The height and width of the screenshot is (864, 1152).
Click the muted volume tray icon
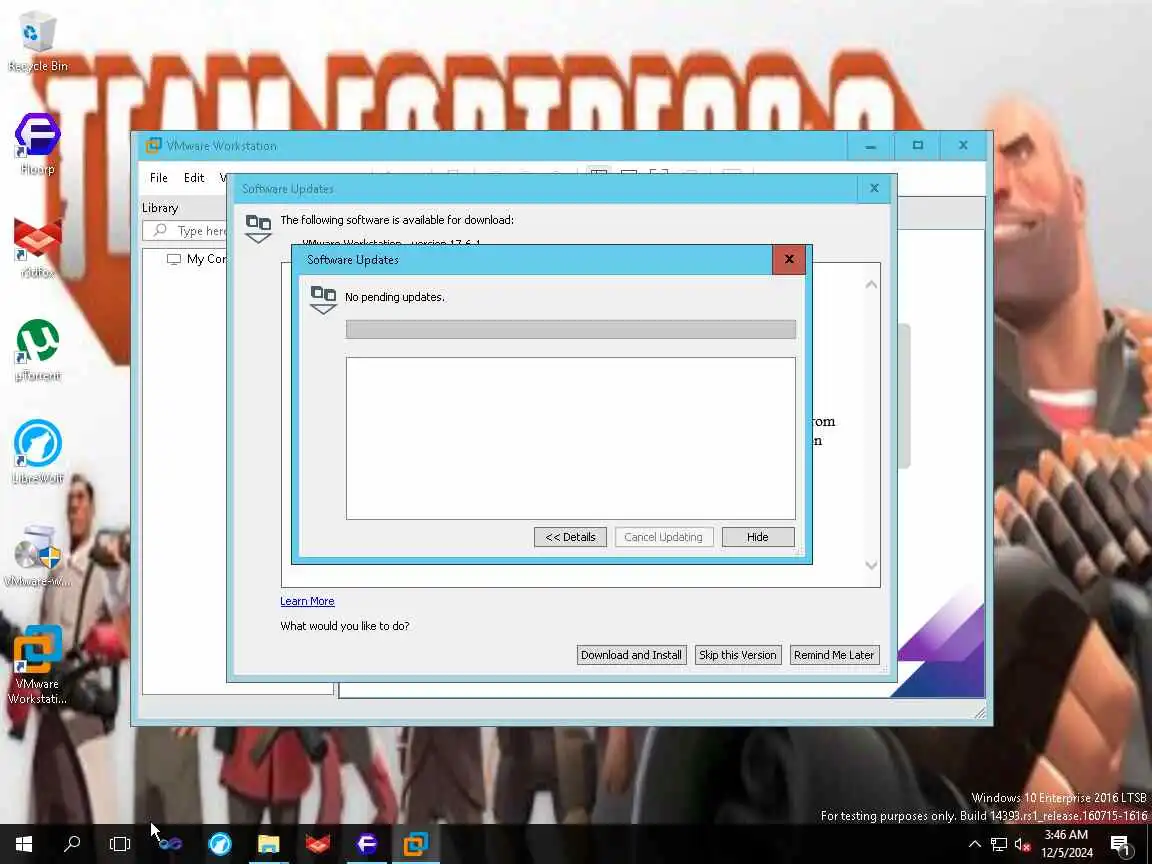point(1022,844)
